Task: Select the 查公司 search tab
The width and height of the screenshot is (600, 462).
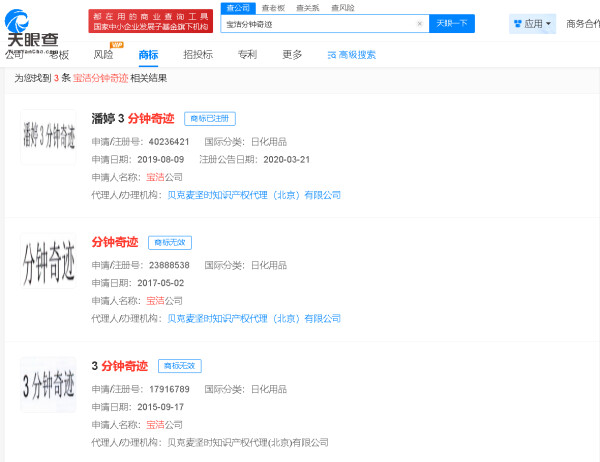Action: pyautogui.click(x=238, y=8)
